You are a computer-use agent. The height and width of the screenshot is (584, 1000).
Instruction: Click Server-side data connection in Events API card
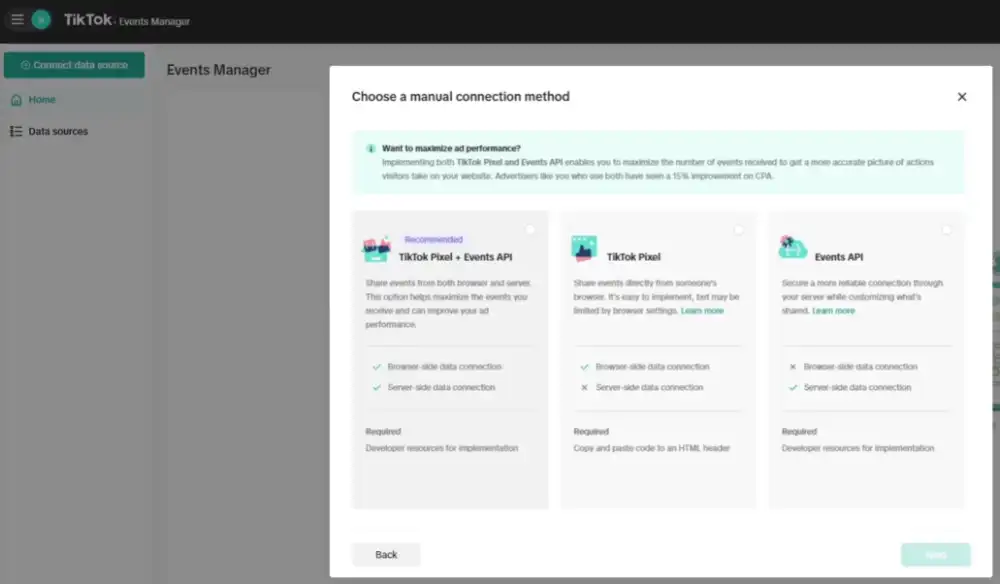(857, 388)
